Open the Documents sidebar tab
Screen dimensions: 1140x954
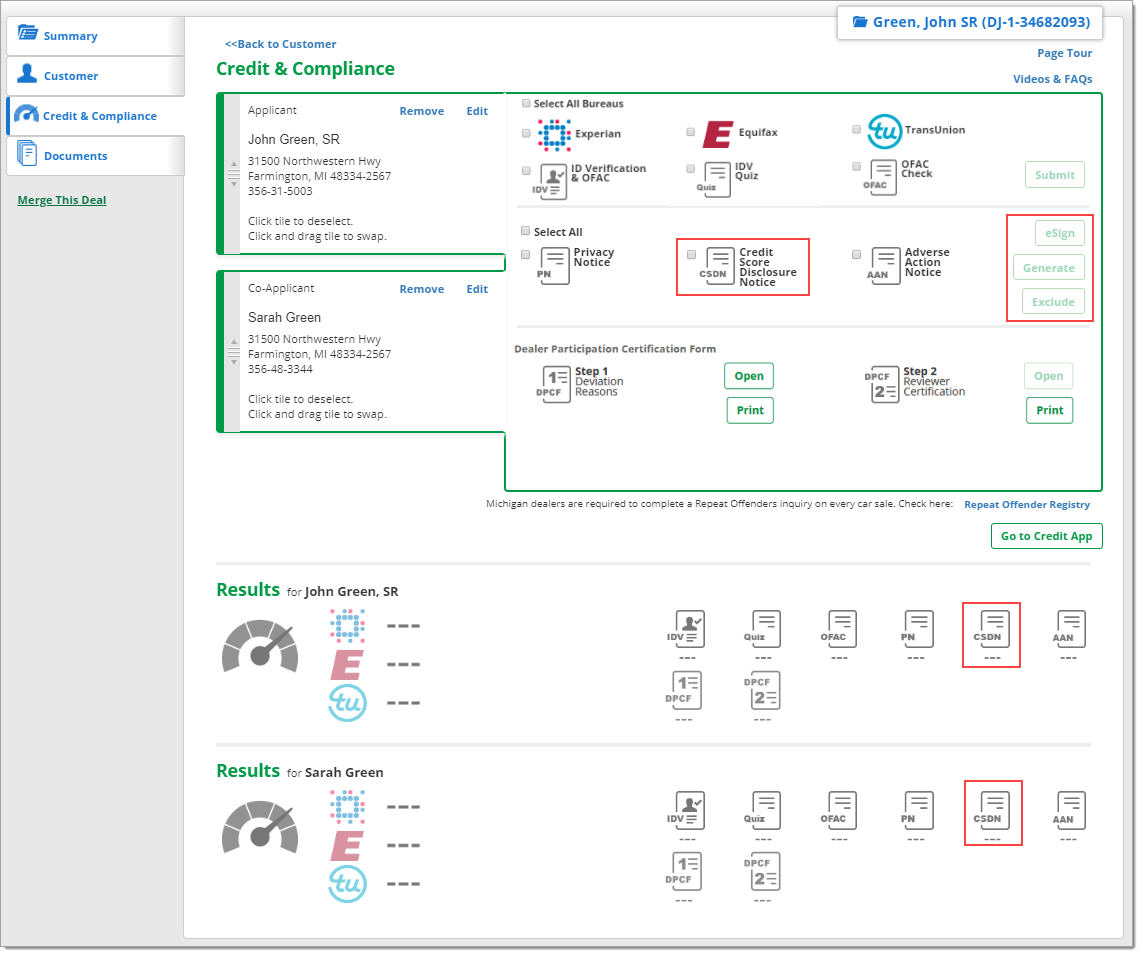coord(95,156)
